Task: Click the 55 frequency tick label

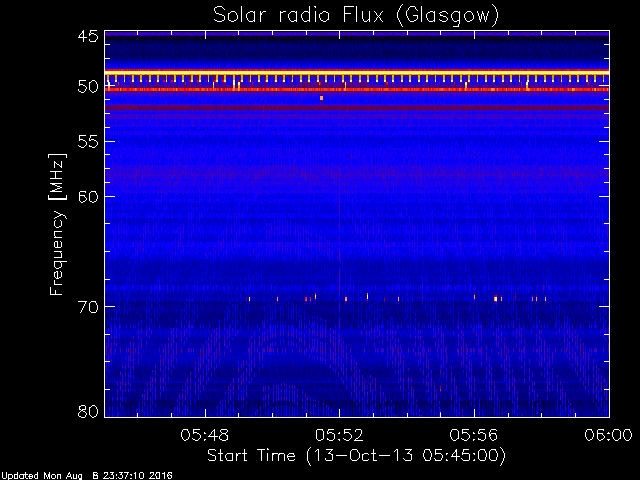Action: tap(88, 142)
